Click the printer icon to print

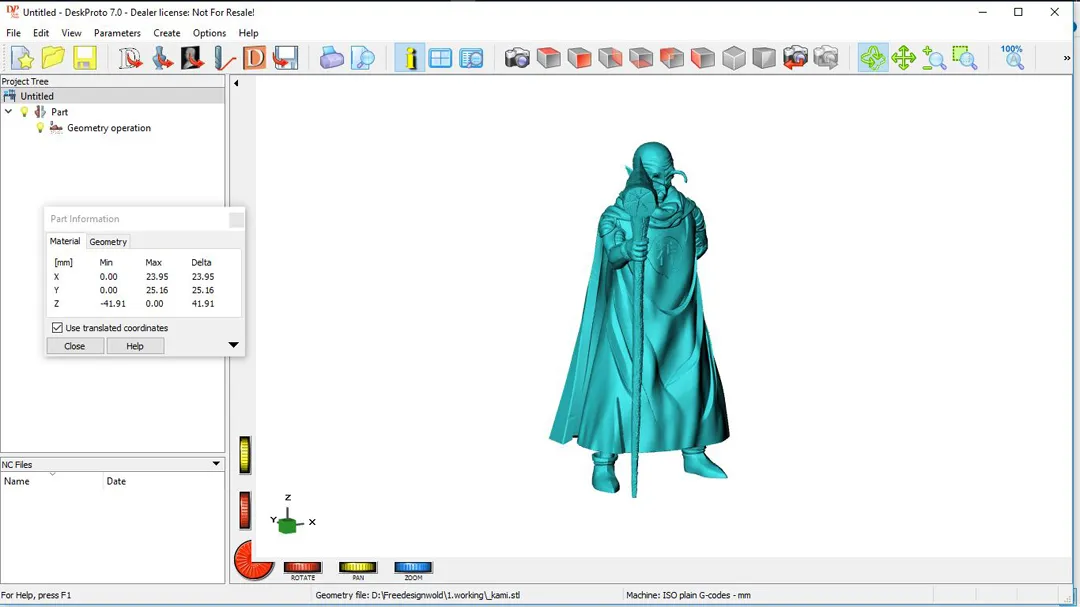[332, 58]
